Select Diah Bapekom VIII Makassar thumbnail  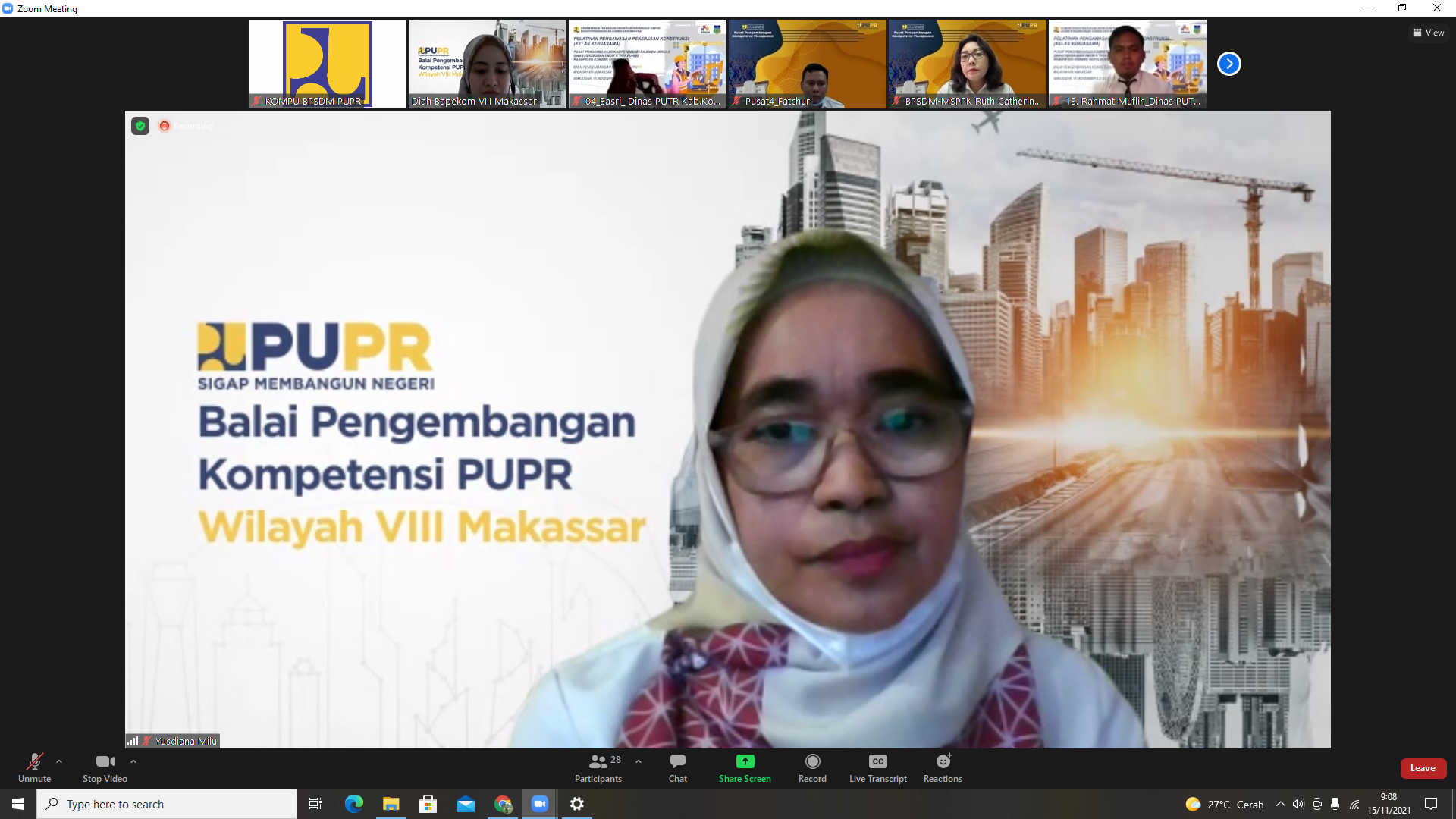point(488,64)
